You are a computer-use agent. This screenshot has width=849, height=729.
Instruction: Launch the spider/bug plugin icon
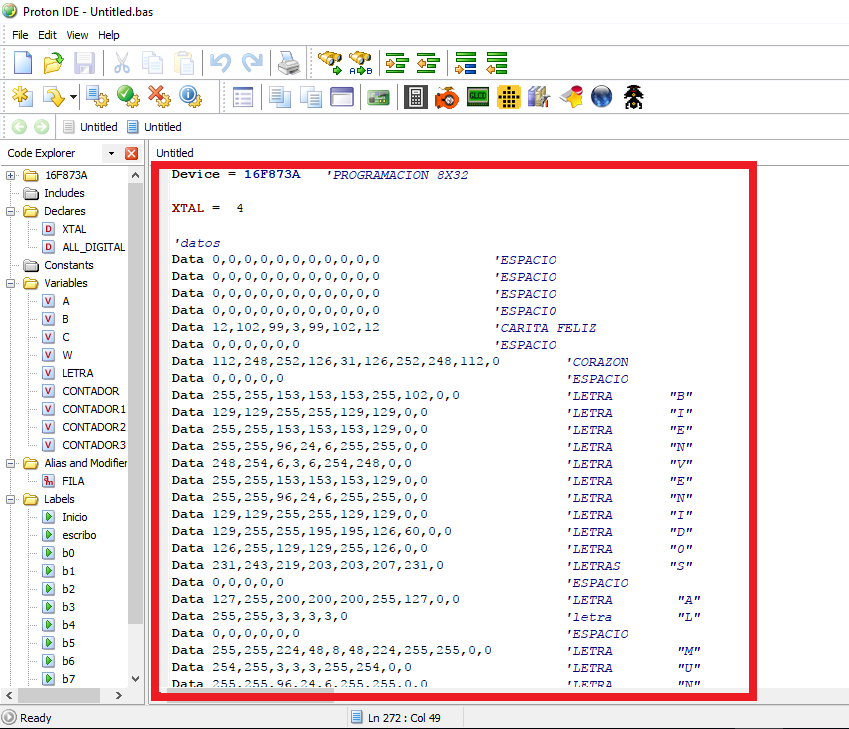coord(633,97)
